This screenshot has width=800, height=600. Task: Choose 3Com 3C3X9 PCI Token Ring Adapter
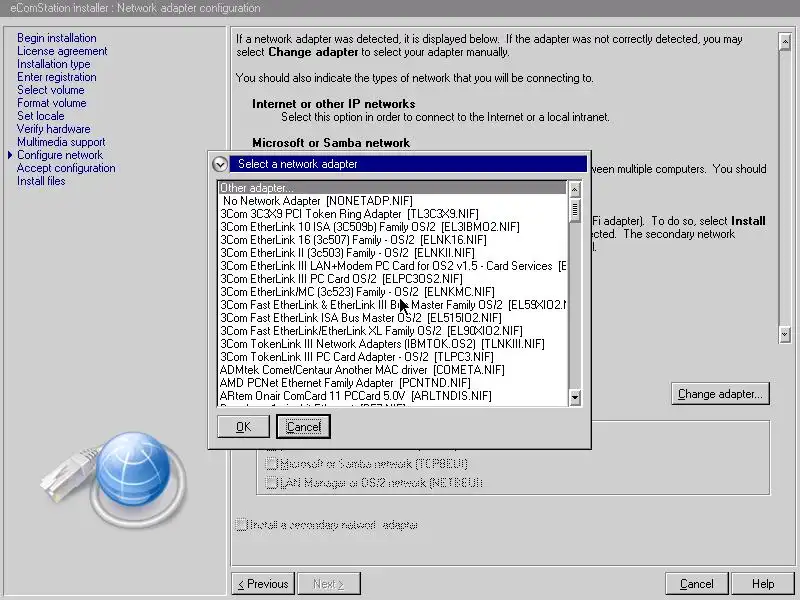(x=392, y=214)
